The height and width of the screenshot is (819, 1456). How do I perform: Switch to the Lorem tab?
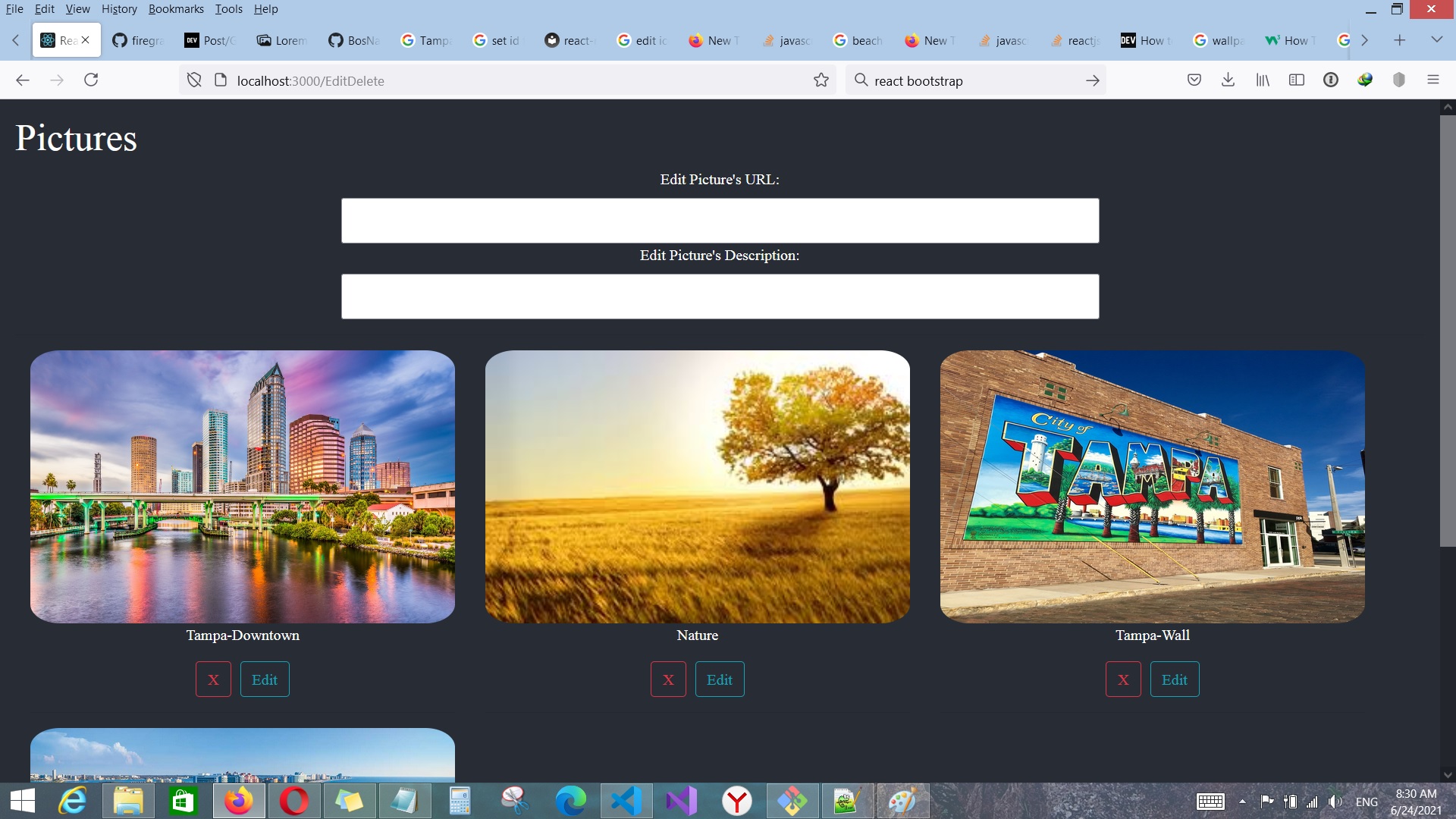pyautogui.click(x=282, y=40)
